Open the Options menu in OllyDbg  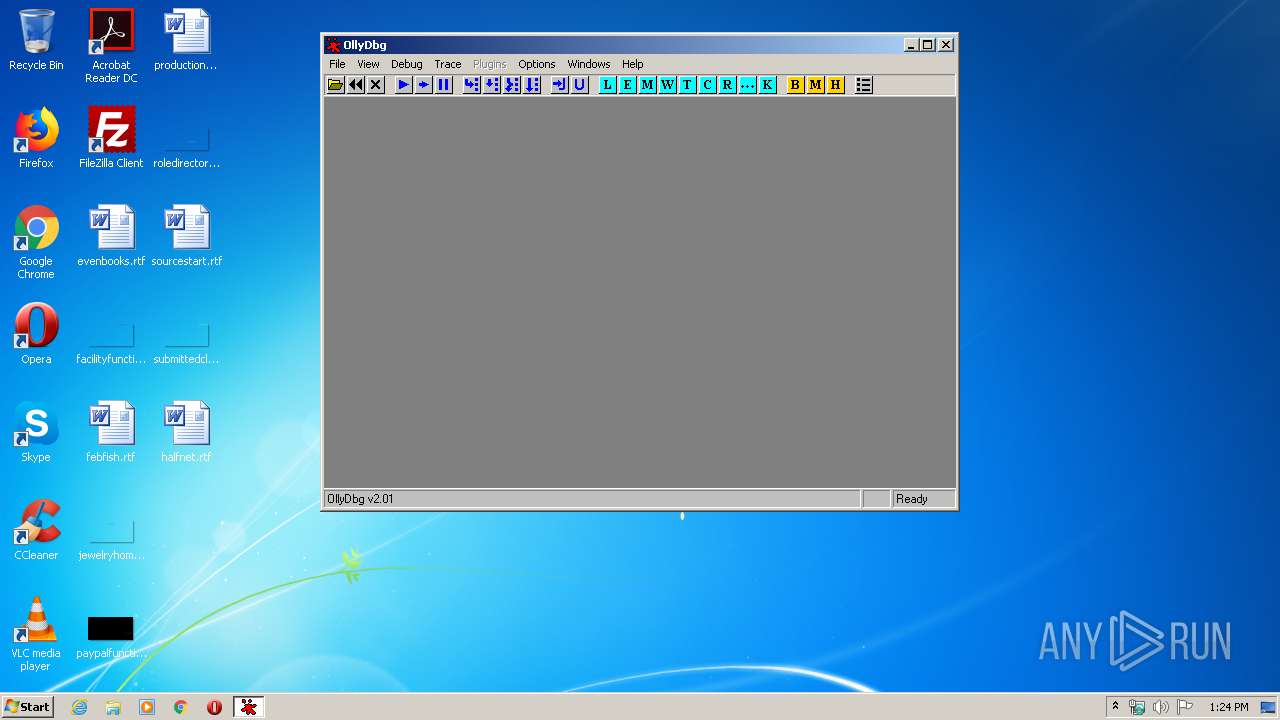(536, 64)
